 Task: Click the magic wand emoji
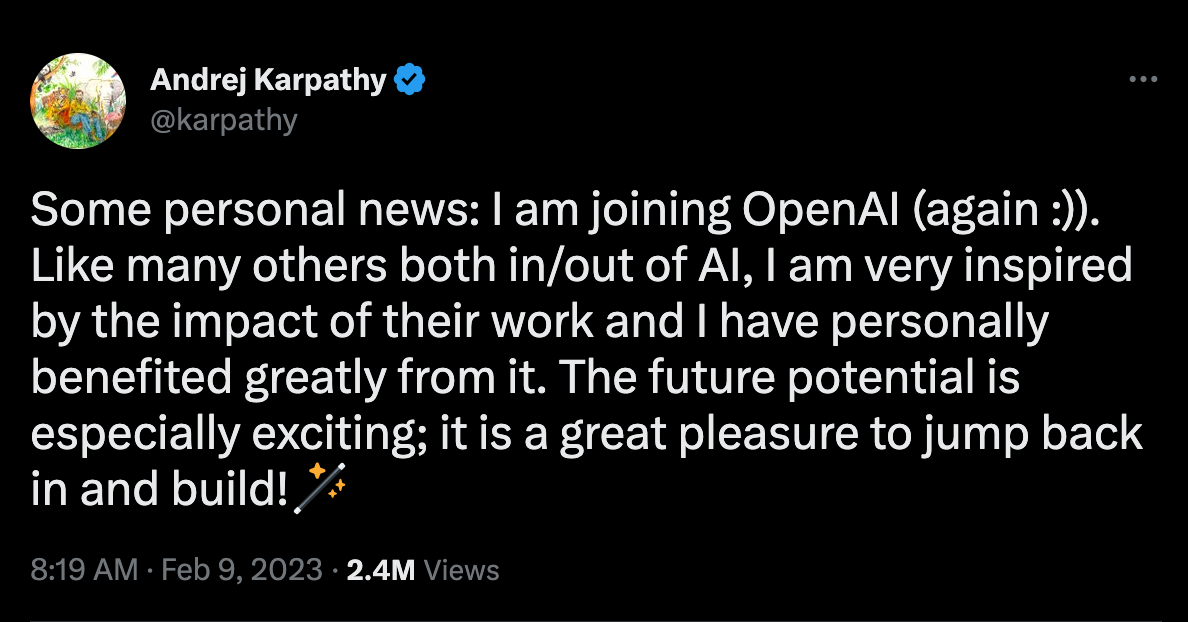point(319,489)
